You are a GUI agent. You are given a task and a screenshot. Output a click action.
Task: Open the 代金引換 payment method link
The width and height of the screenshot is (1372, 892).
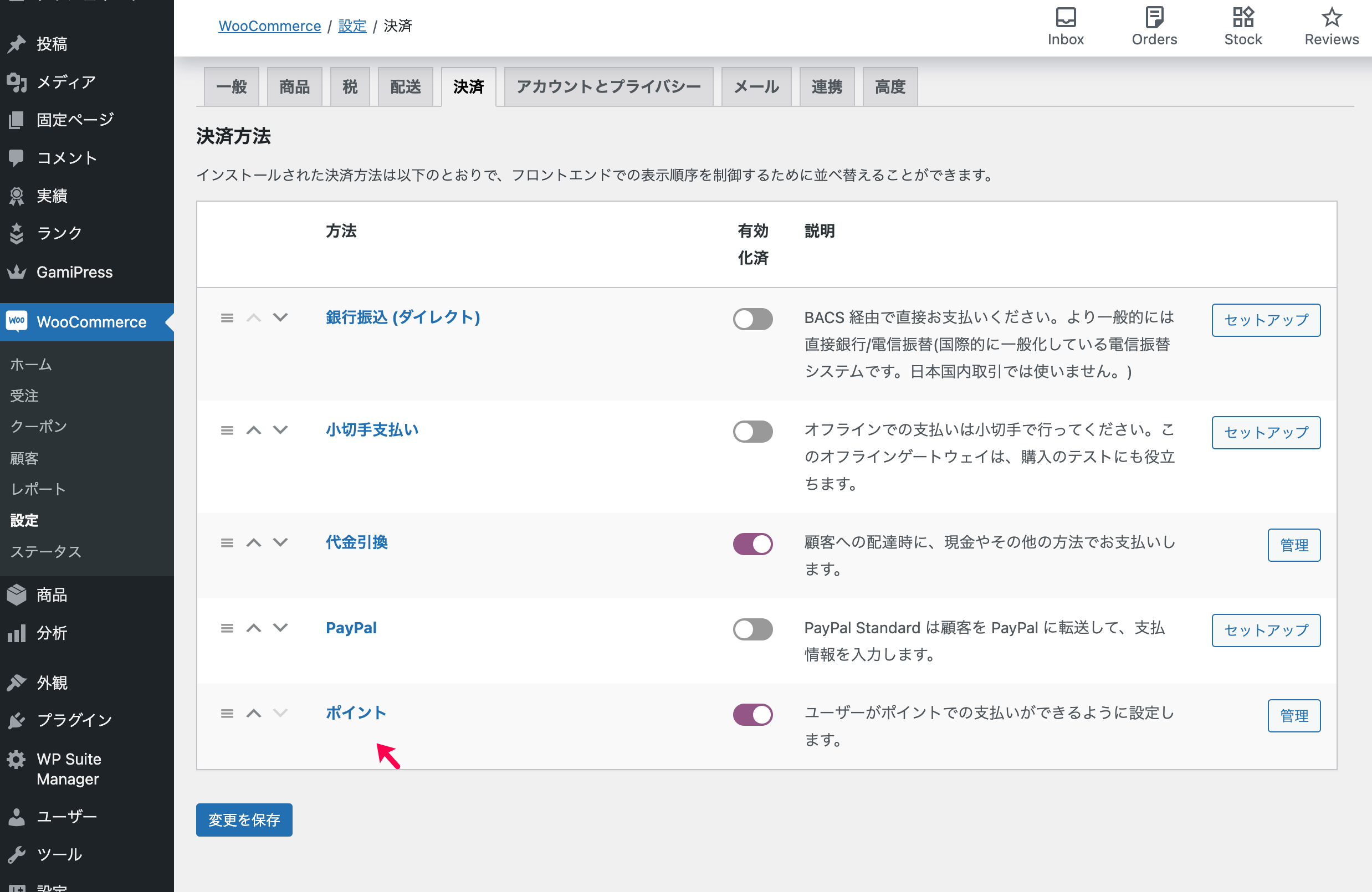(357, 542)
